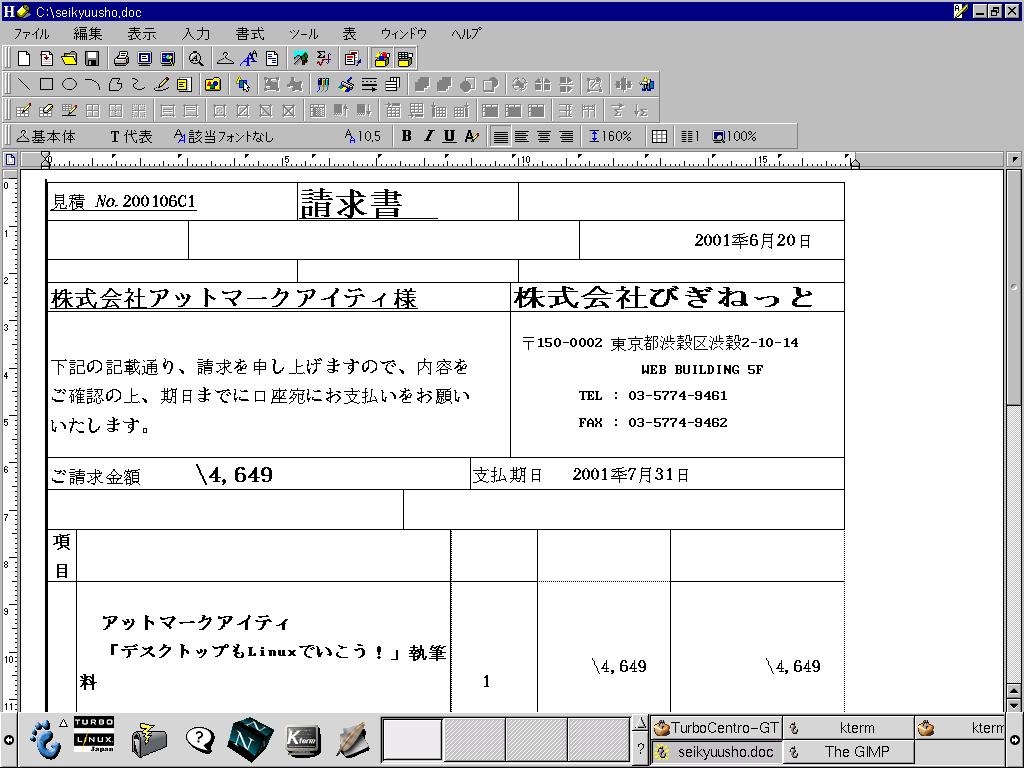Open the 入力 menu
1024x768 pixels.
coord(196,33)
